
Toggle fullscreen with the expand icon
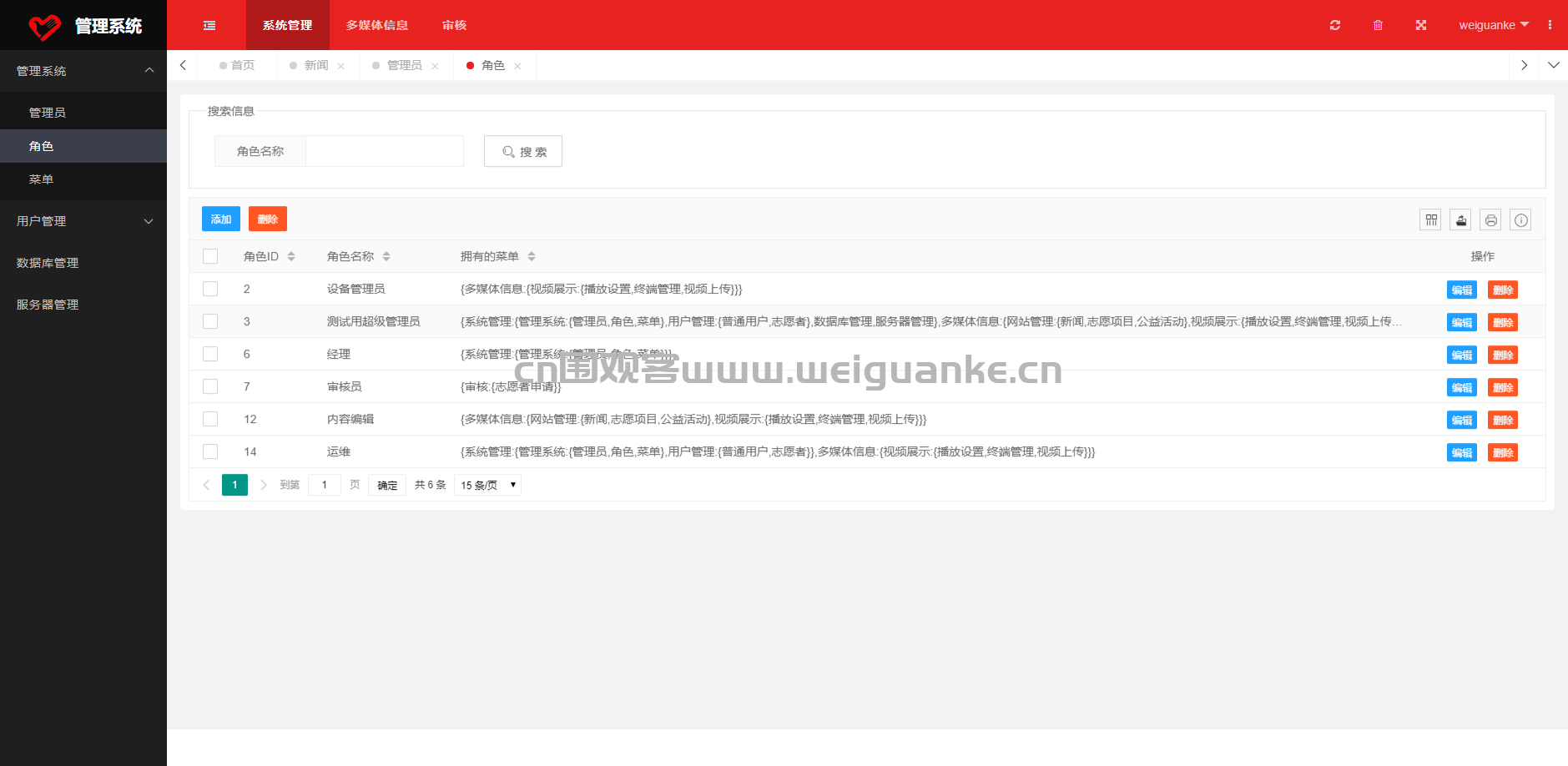1421,25
